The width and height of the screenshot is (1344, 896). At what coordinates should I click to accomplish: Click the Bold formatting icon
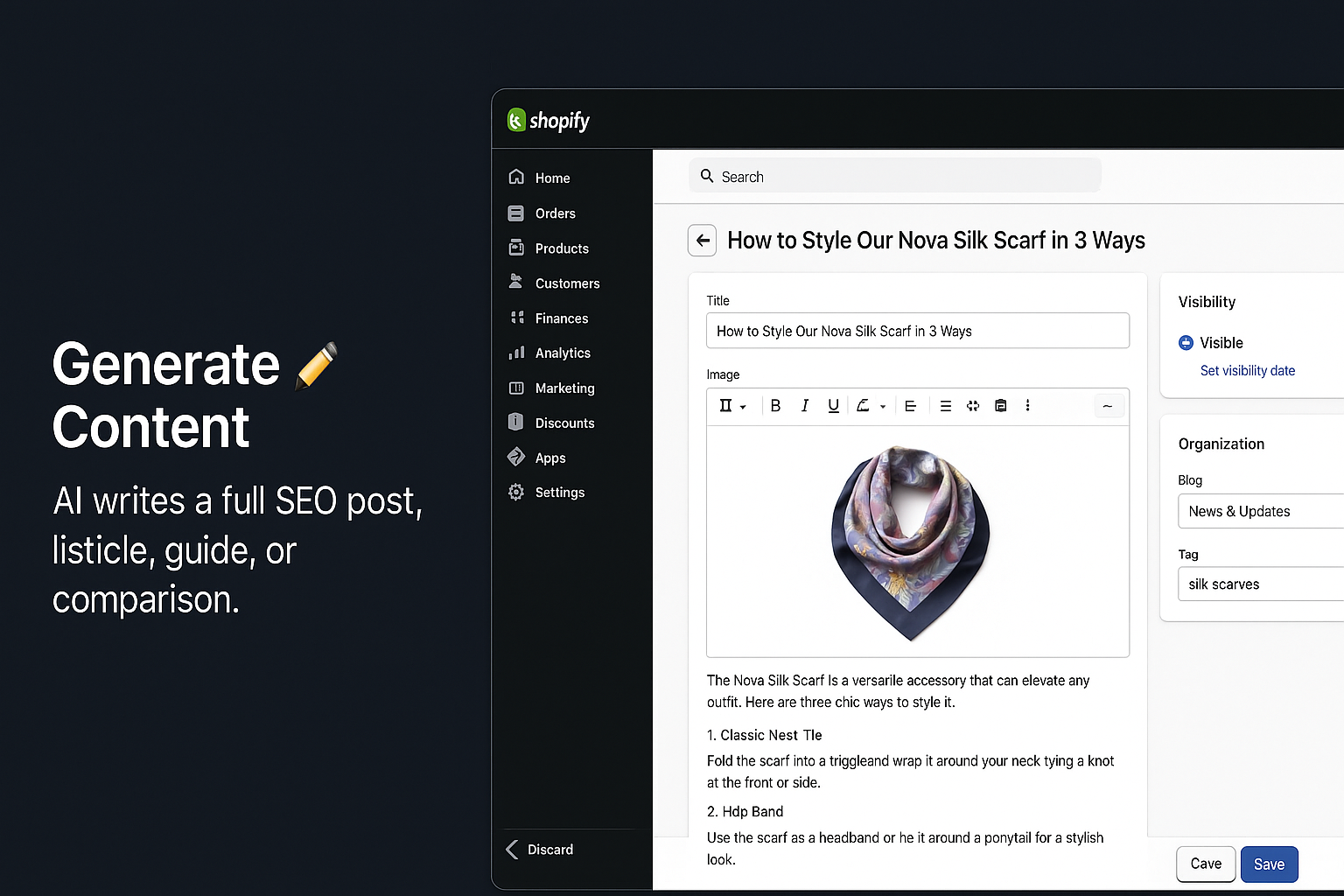pyautogui.click(x=775, y=406)
